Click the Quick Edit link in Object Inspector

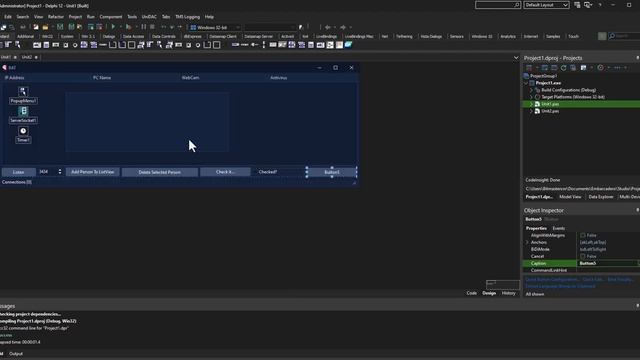coord(593,280)
